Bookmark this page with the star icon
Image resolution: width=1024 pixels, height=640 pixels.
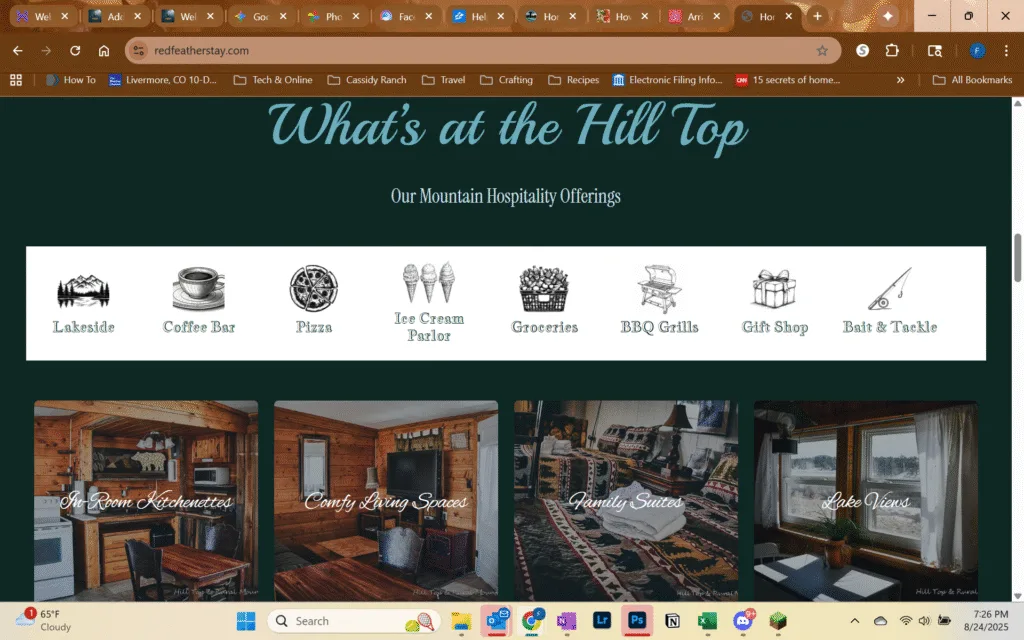822,51
